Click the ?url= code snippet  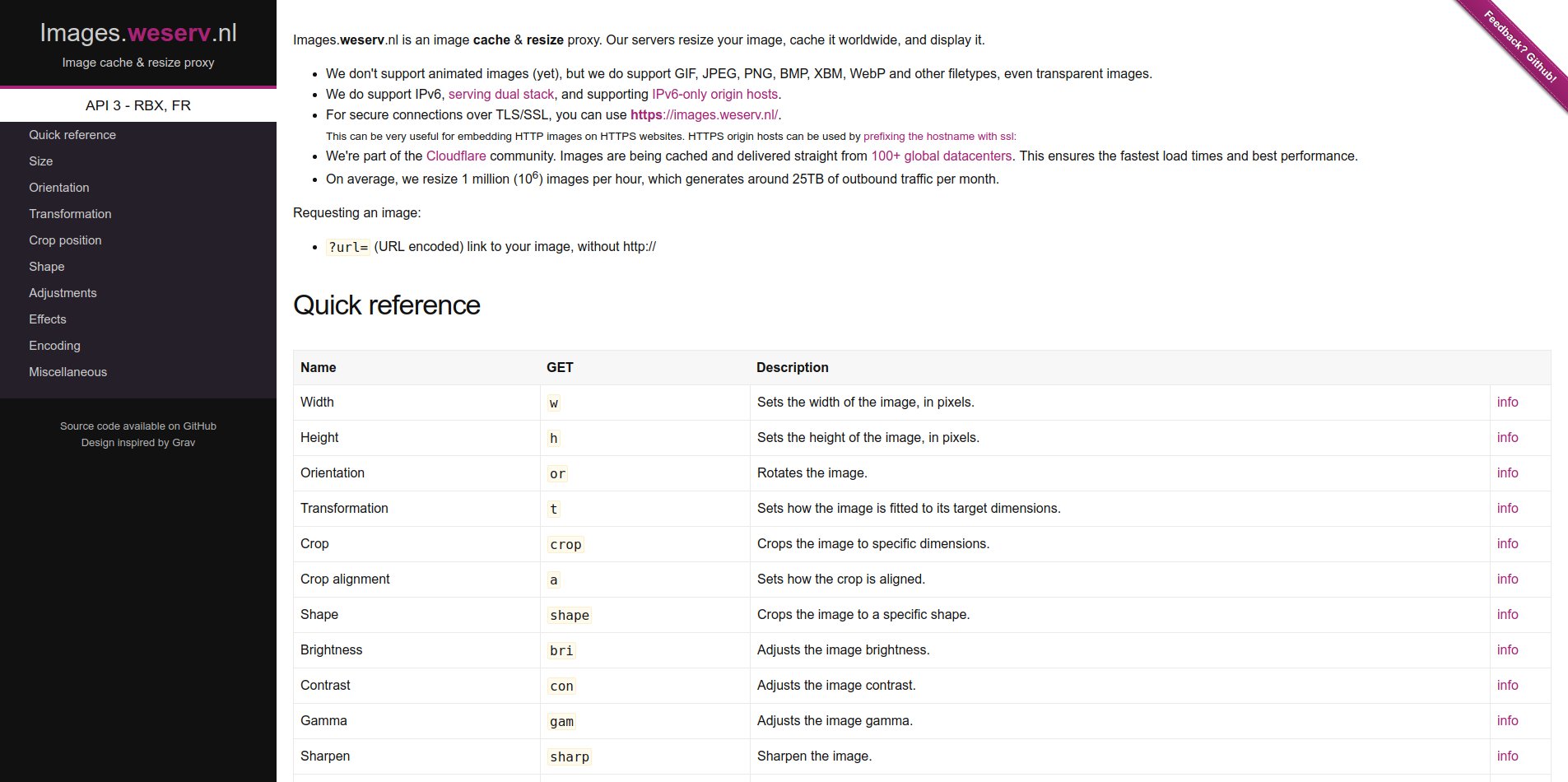click(348, 247)
